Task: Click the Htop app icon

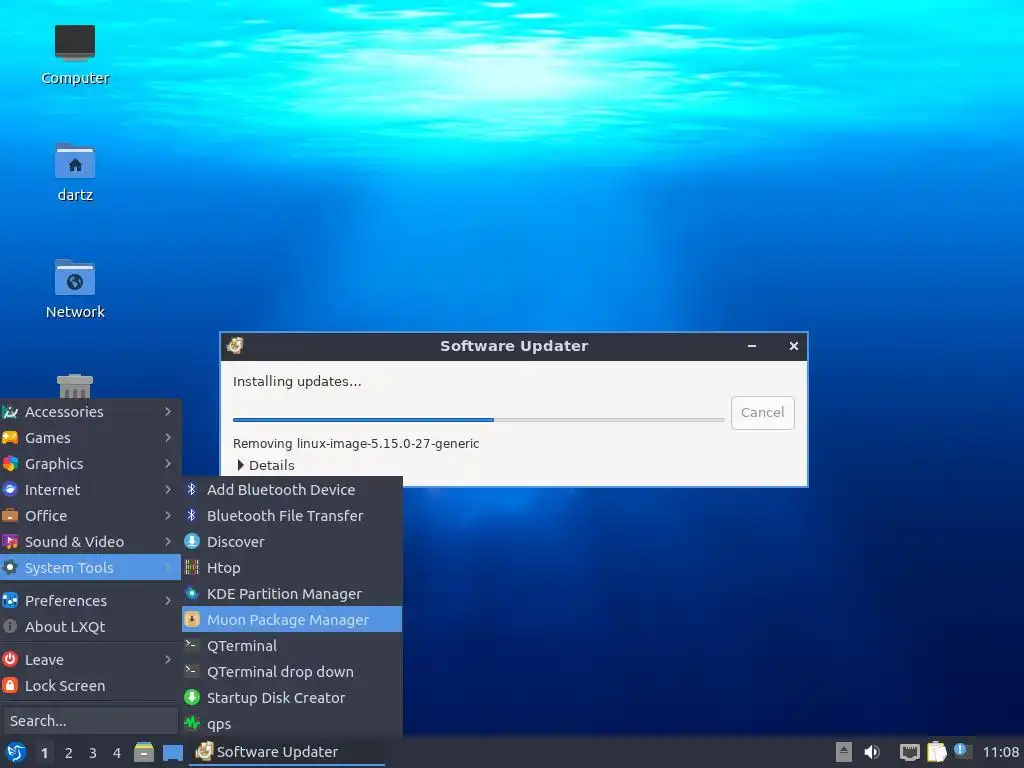Action: click(x=191, y=568)
